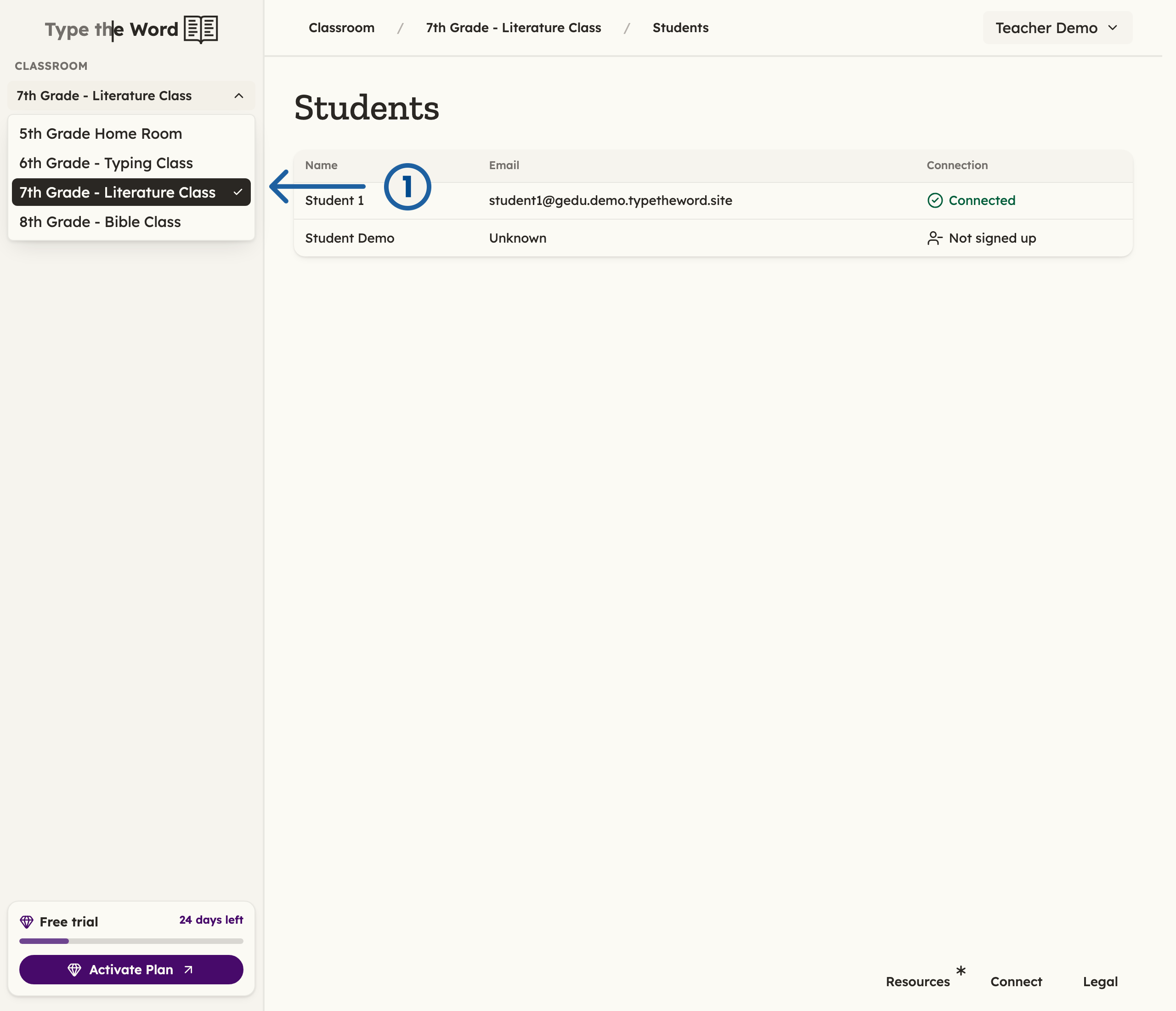Click student1@gedu.demo.typetheword.site email
The height and width of the screenshot is (1011, 1176).
pyautogui.click(x=611, y=200)
